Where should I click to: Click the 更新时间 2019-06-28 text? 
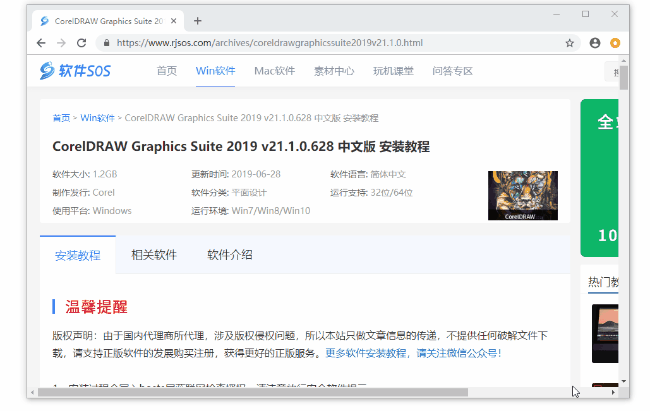click(x=236, y=174)
